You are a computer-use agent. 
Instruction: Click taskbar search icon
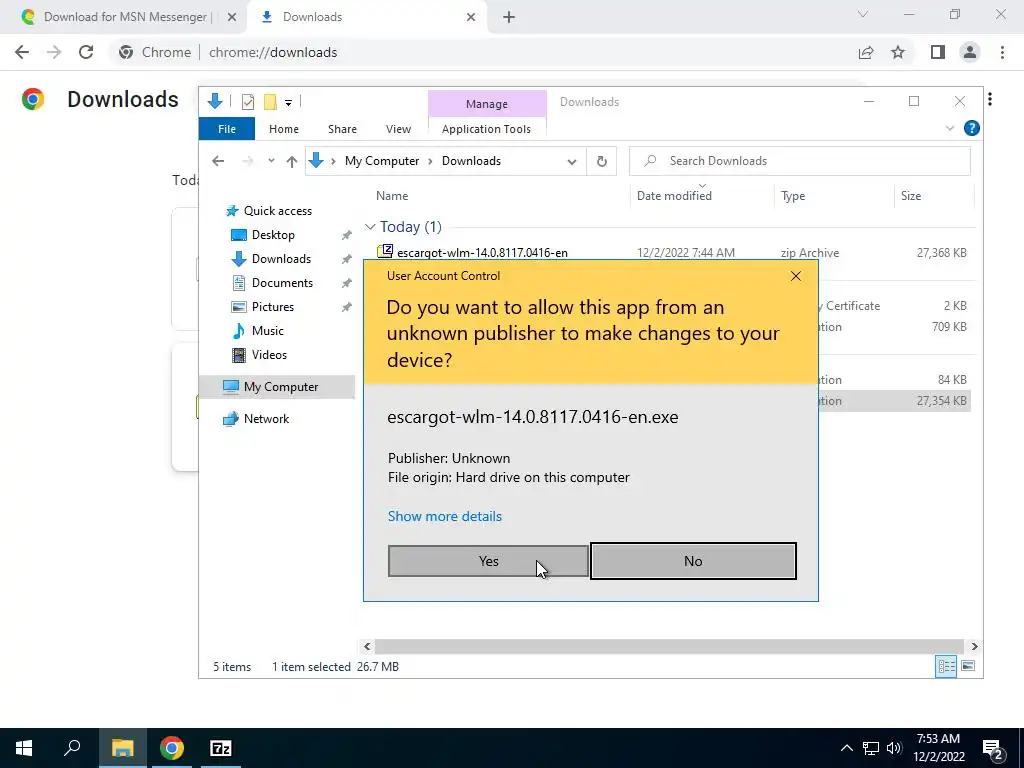coord(72,748)
